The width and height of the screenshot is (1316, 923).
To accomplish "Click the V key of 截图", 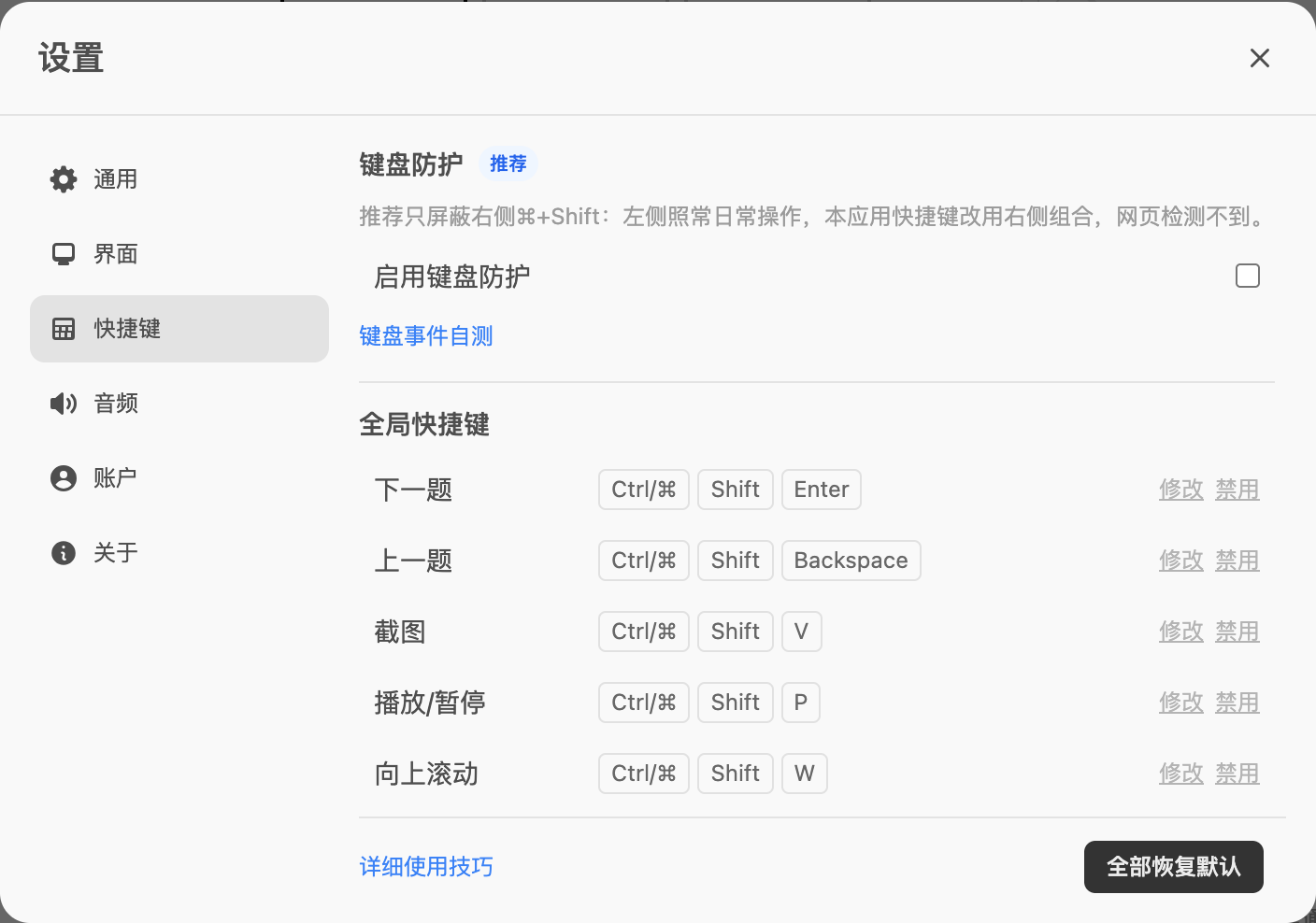I will [802, 632].
